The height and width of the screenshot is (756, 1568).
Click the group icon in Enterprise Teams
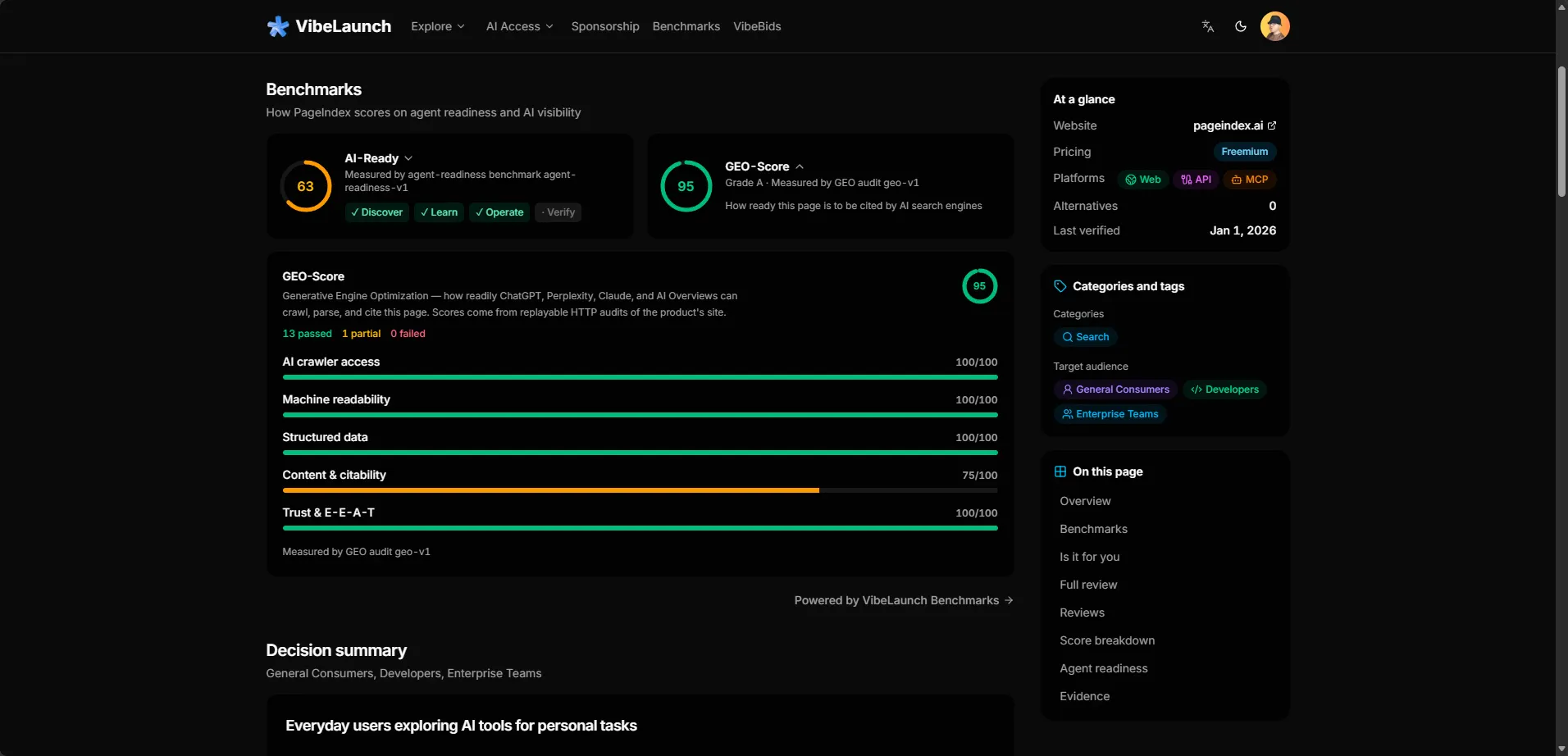pos(1068,414)
